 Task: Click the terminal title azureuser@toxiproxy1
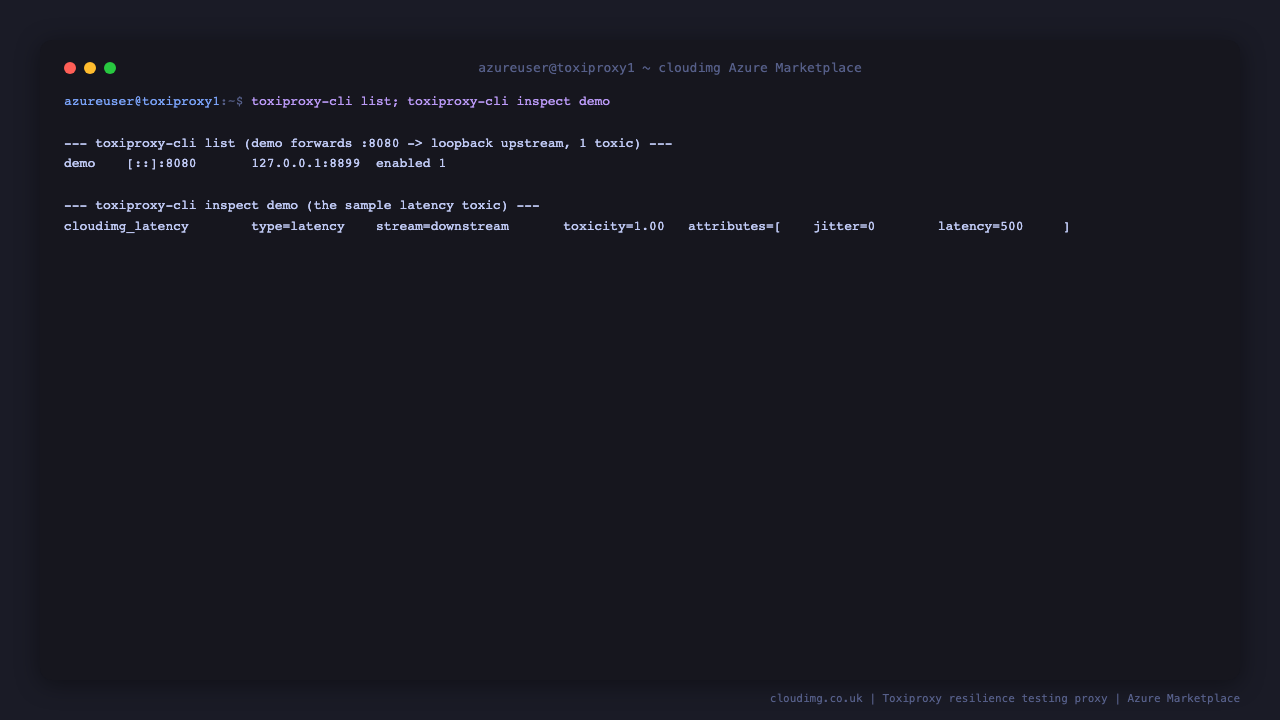pyautogui.click(x=556, y=68)
